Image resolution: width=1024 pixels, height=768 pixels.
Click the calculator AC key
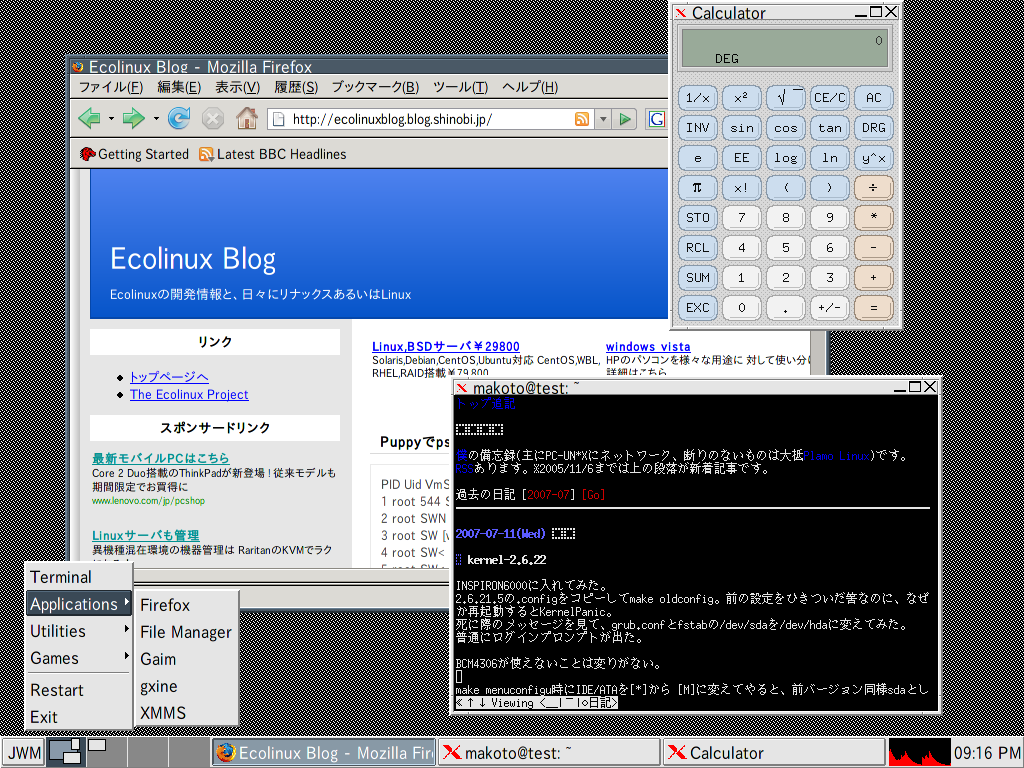pos(873,98)
